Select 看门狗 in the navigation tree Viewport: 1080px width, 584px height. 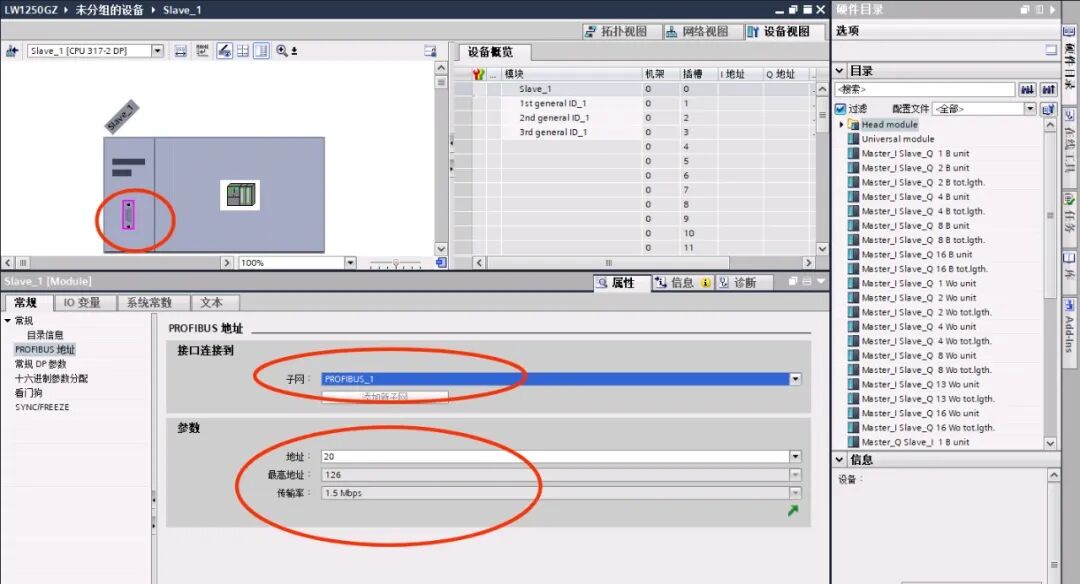28,393
